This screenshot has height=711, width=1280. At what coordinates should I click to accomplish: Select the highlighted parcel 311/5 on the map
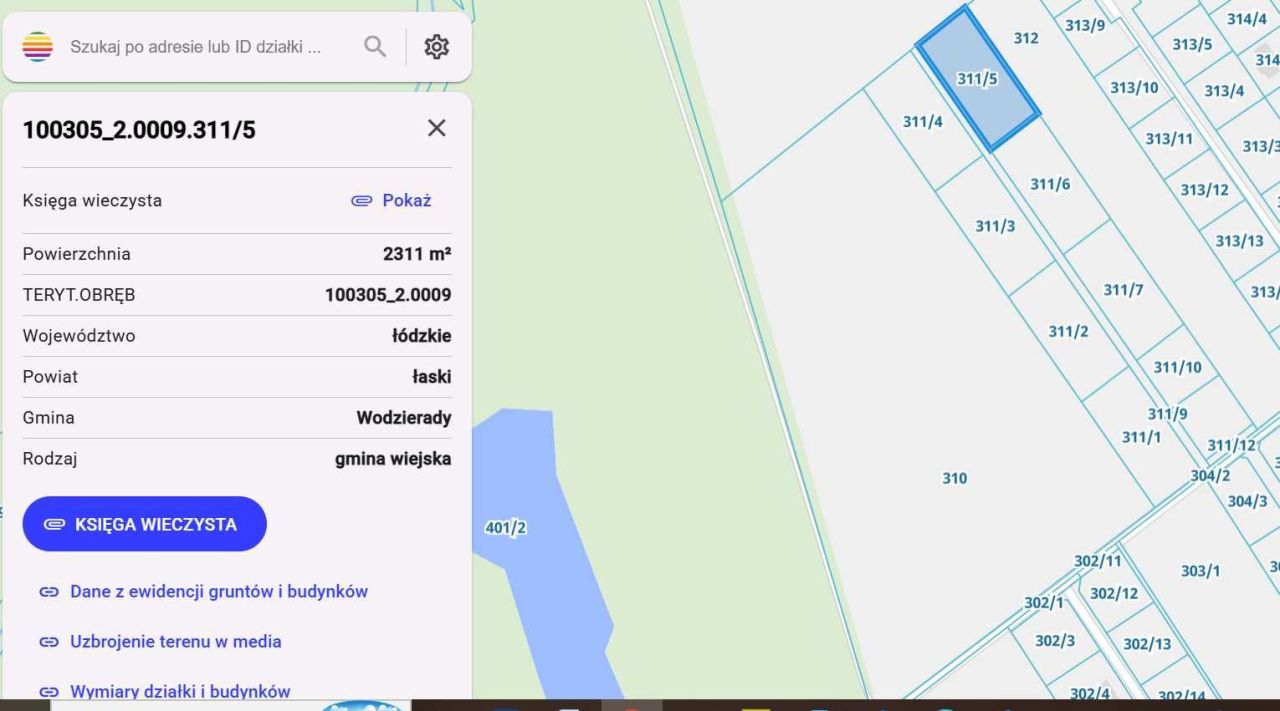click(x=977, y=78)
